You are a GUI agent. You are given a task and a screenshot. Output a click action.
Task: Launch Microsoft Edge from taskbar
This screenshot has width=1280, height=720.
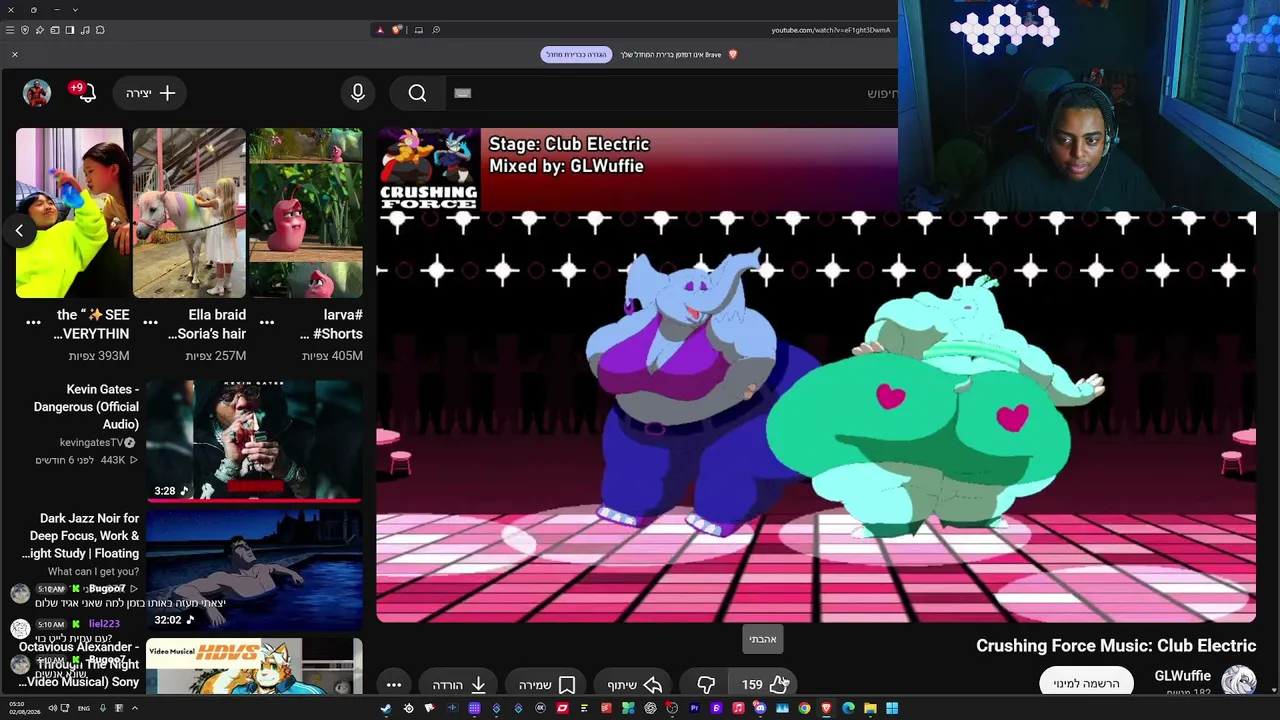[848, 708]
